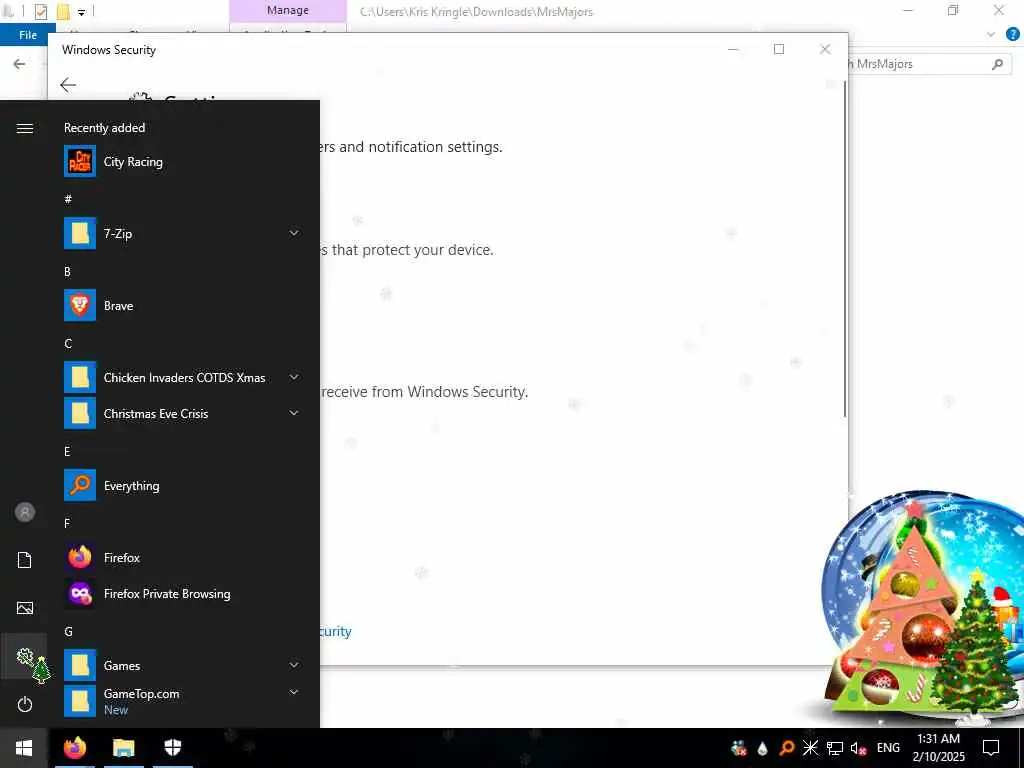
Task: Click the # section header
Action: pos(68,199)
